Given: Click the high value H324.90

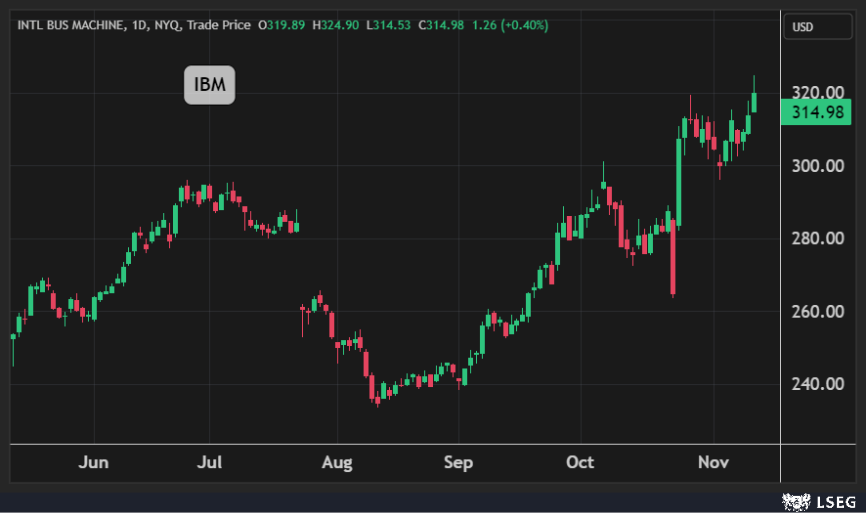Looking at the screenshot, I should click(x=337, y=25).
